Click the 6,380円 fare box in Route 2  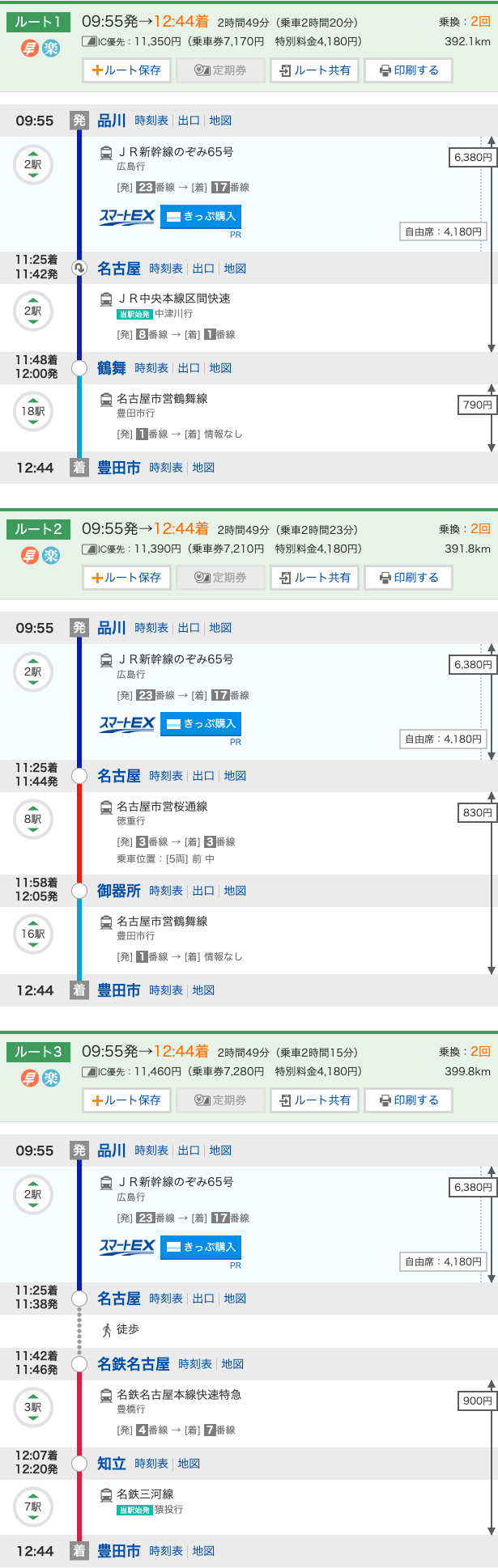[x=473, y=665]
